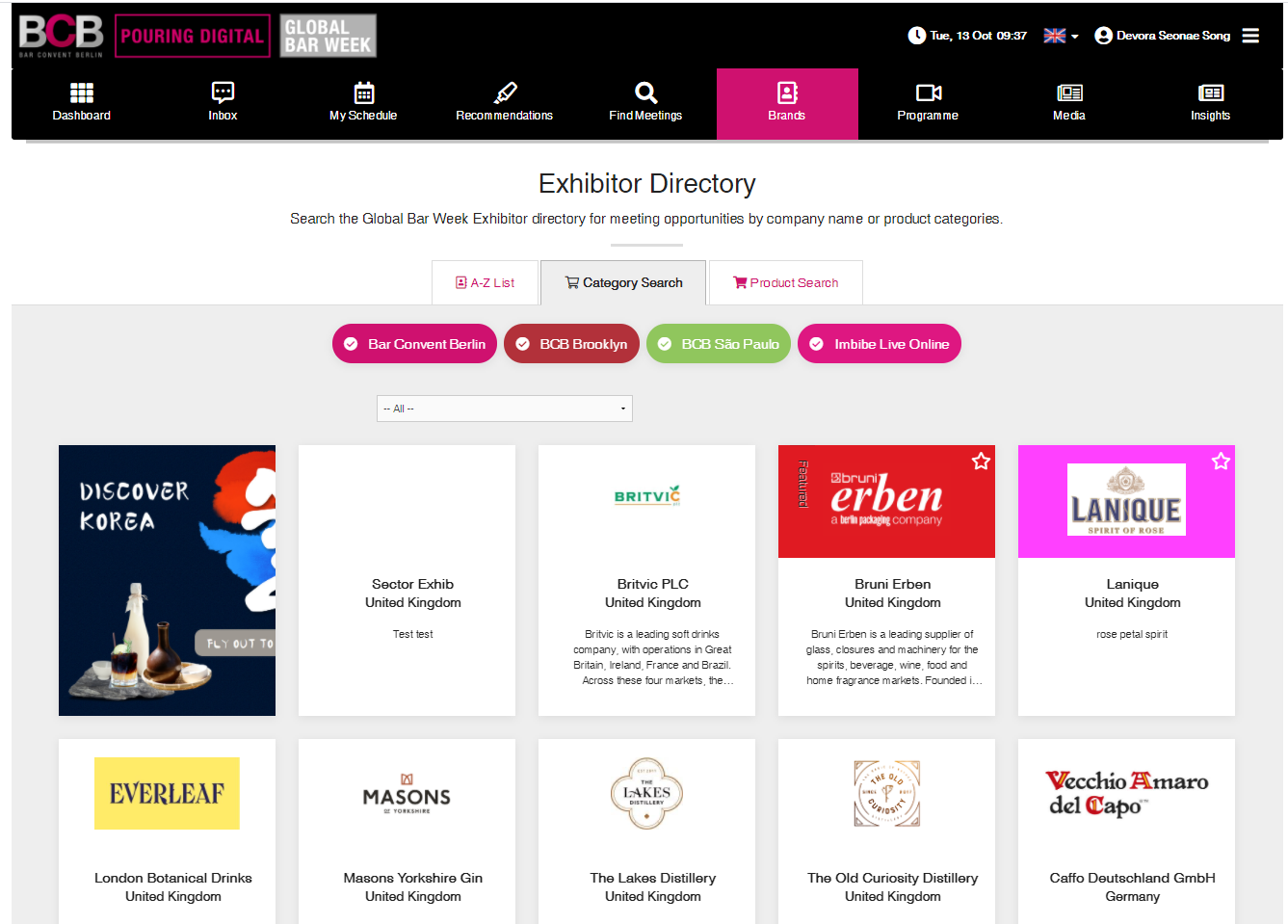Screen dimensions: 1288x924
Task: Toggle the Bar Convent Berlin filter
Action: (414, 344)
